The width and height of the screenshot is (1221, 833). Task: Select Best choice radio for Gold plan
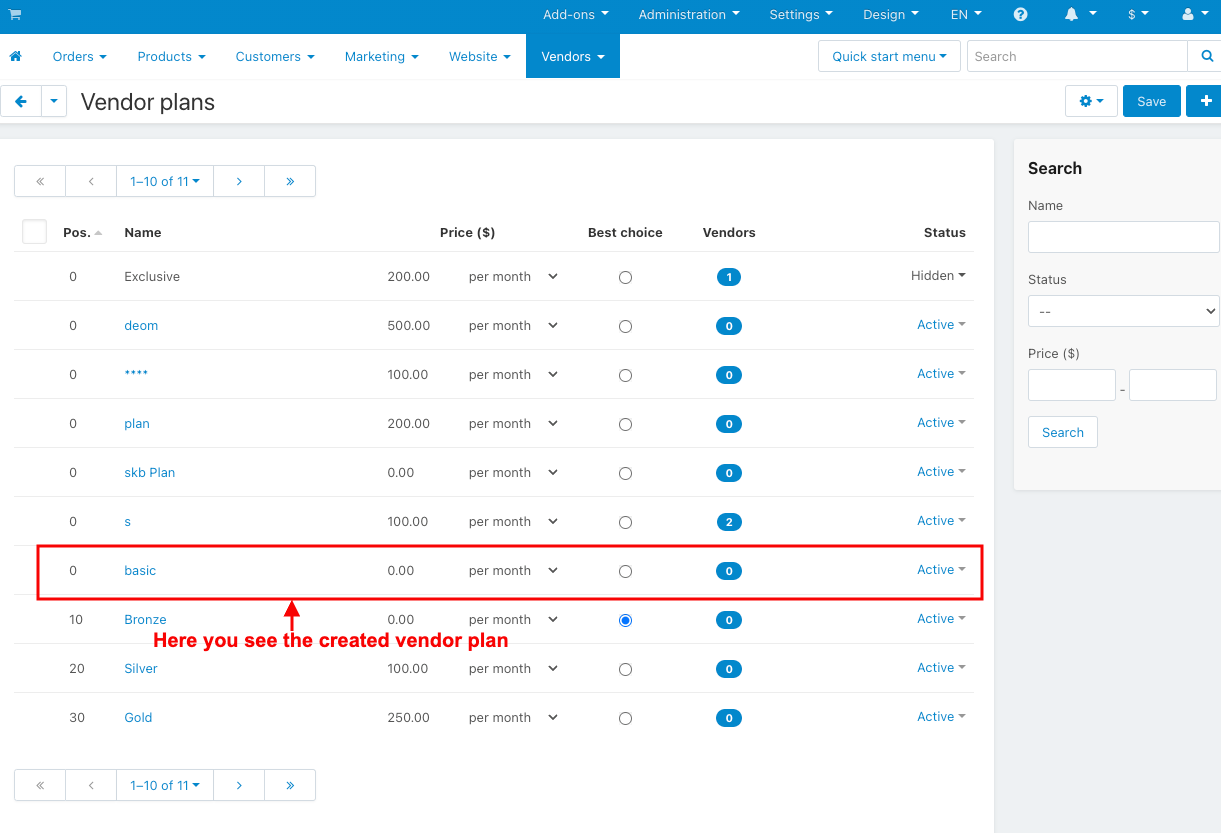coord(625,718)
